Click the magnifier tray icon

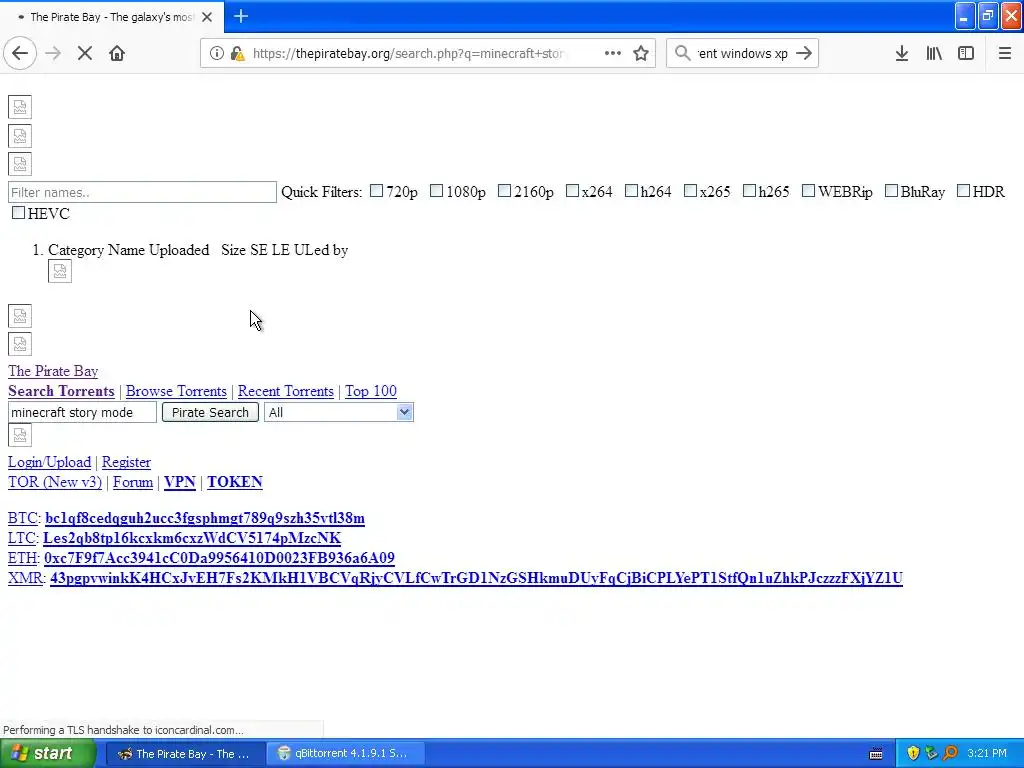point(950,753)
